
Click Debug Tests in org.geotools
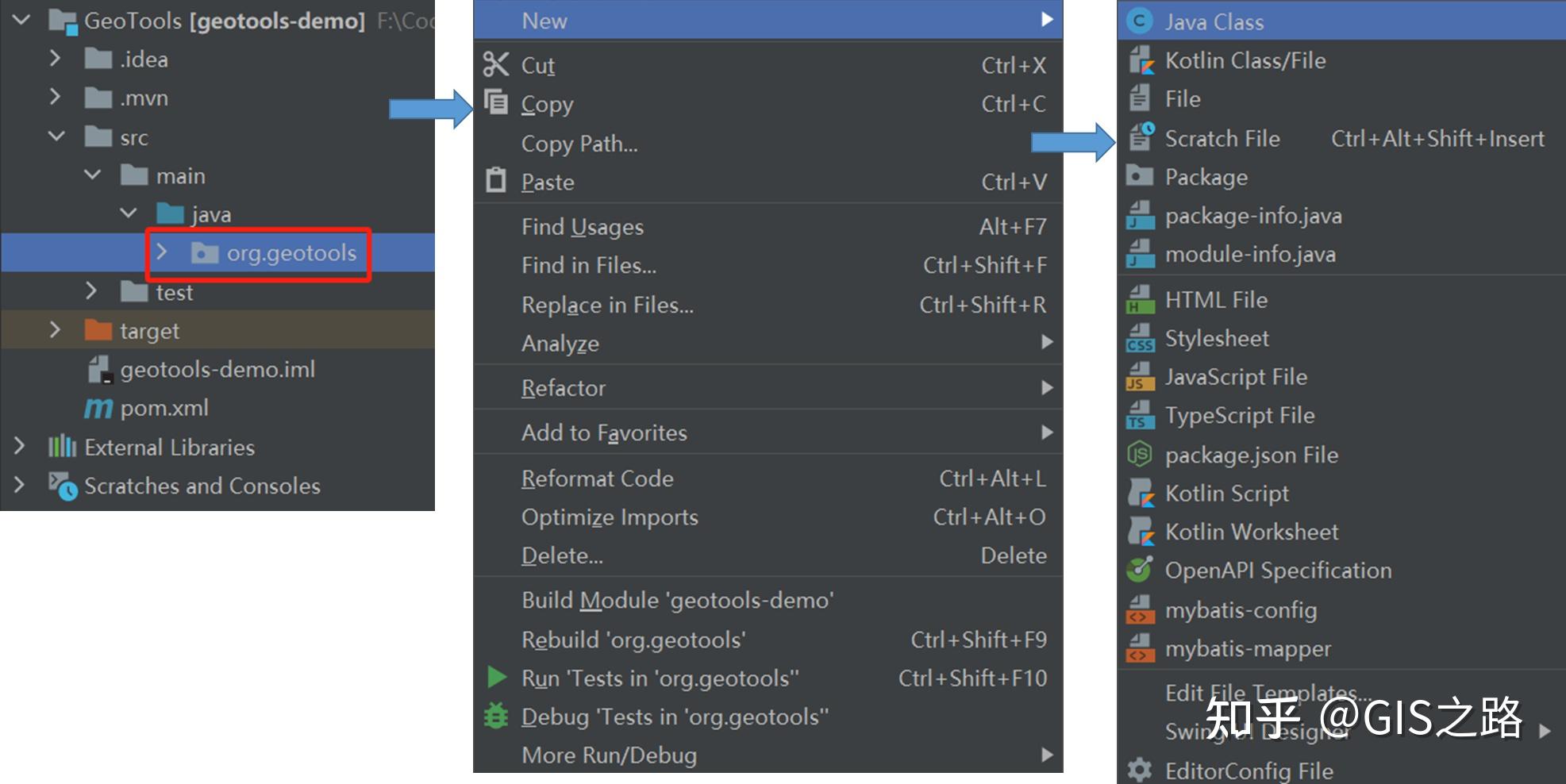[675, 717]
